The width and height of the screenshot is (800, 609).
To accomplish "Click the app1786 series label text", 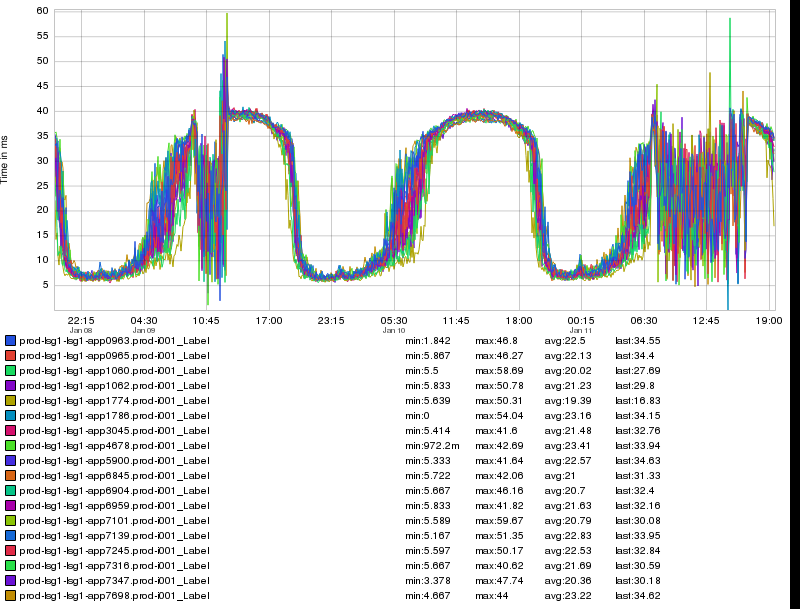I will 114,415.
